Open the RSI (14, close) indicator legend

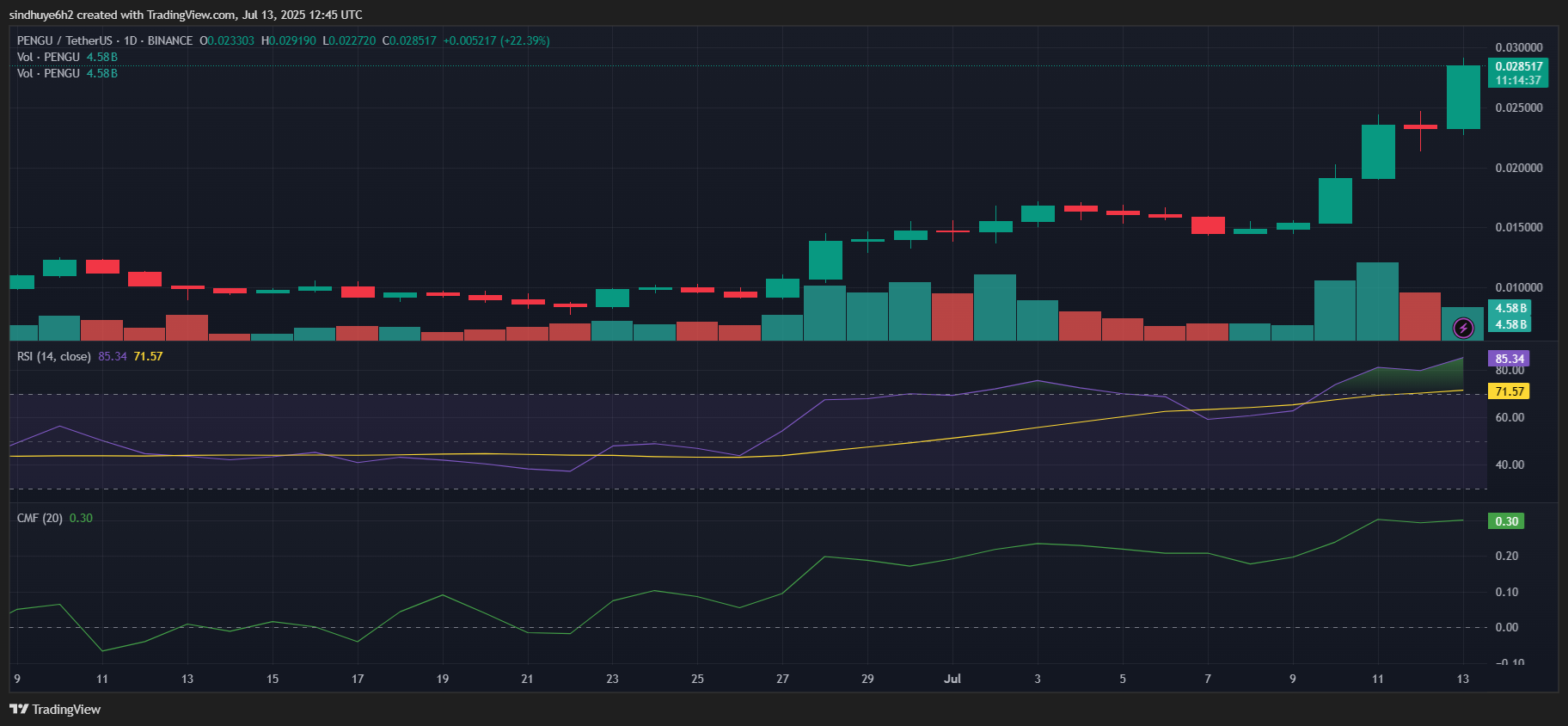click(53, 356)
